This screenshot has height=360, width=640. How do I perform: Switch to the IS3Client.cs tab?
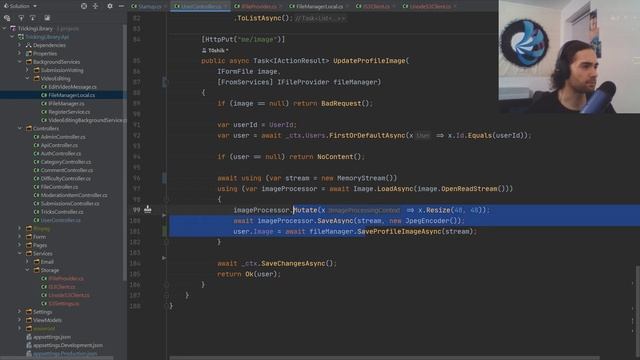tap(375, 7)
